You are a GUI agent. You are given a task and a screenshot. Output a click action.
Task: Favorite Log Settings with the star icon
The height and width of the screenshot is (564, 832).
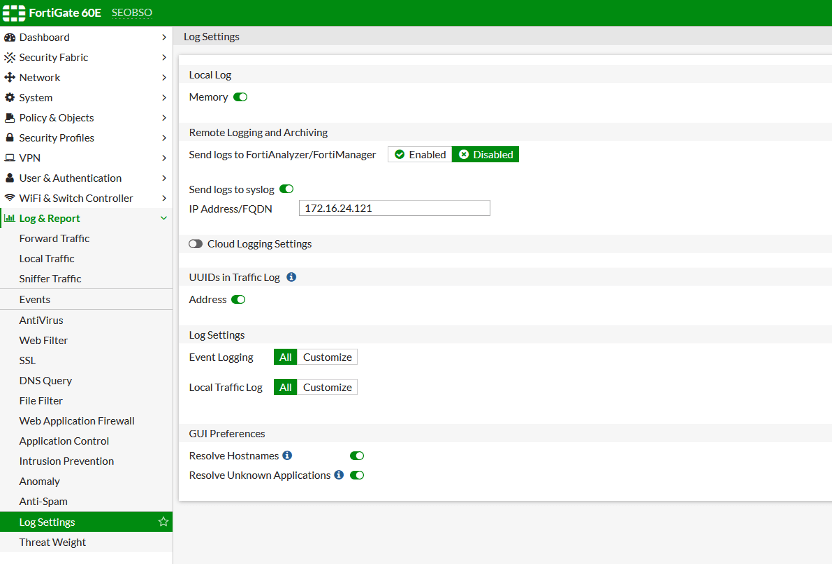click(163, 522)
